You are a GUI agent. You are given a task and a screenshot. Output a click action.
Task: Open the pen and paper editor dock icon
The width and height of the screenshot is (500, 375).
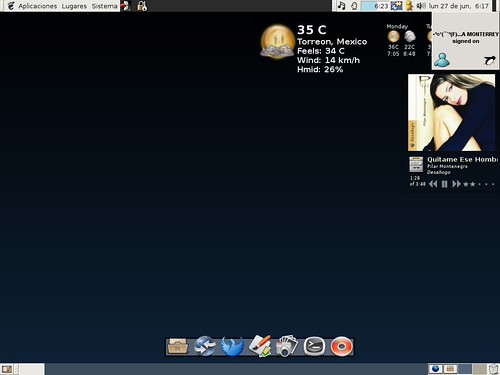[x=260, y=346]
